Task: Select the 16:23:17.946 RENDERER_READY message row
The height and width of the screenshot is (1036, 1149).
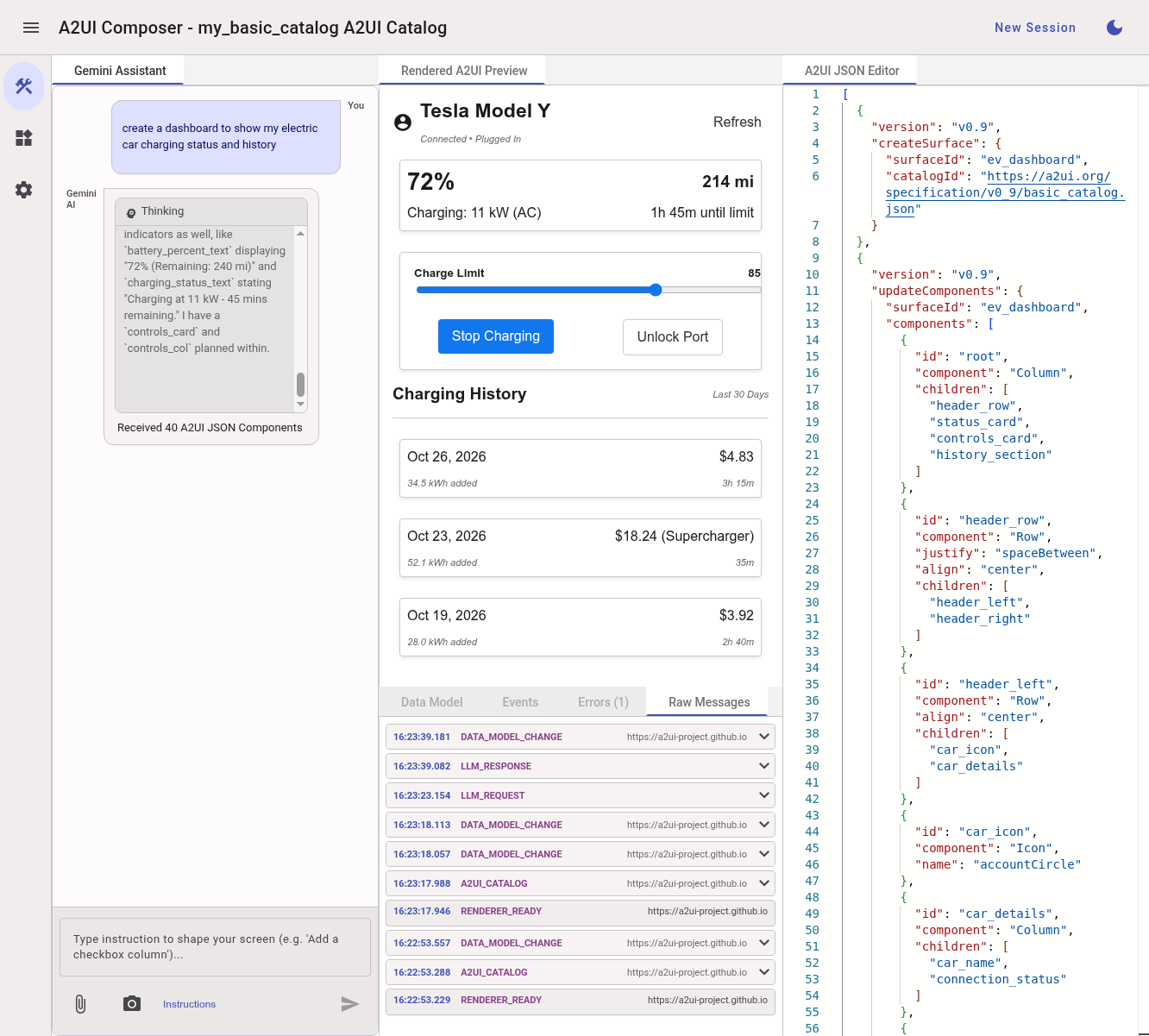Action: 581,913
